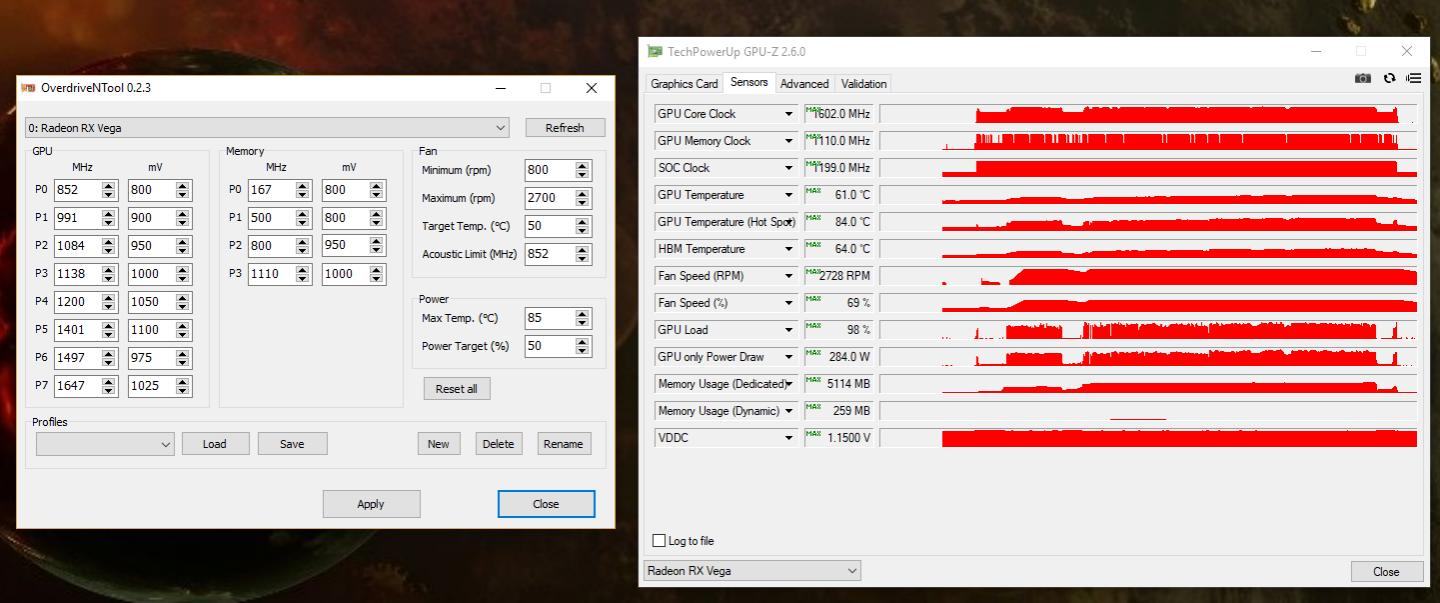Click the Memory P3 MHz field showing 1110
The width and height of the screenshot is (1440, 603).
pos(271,274)
